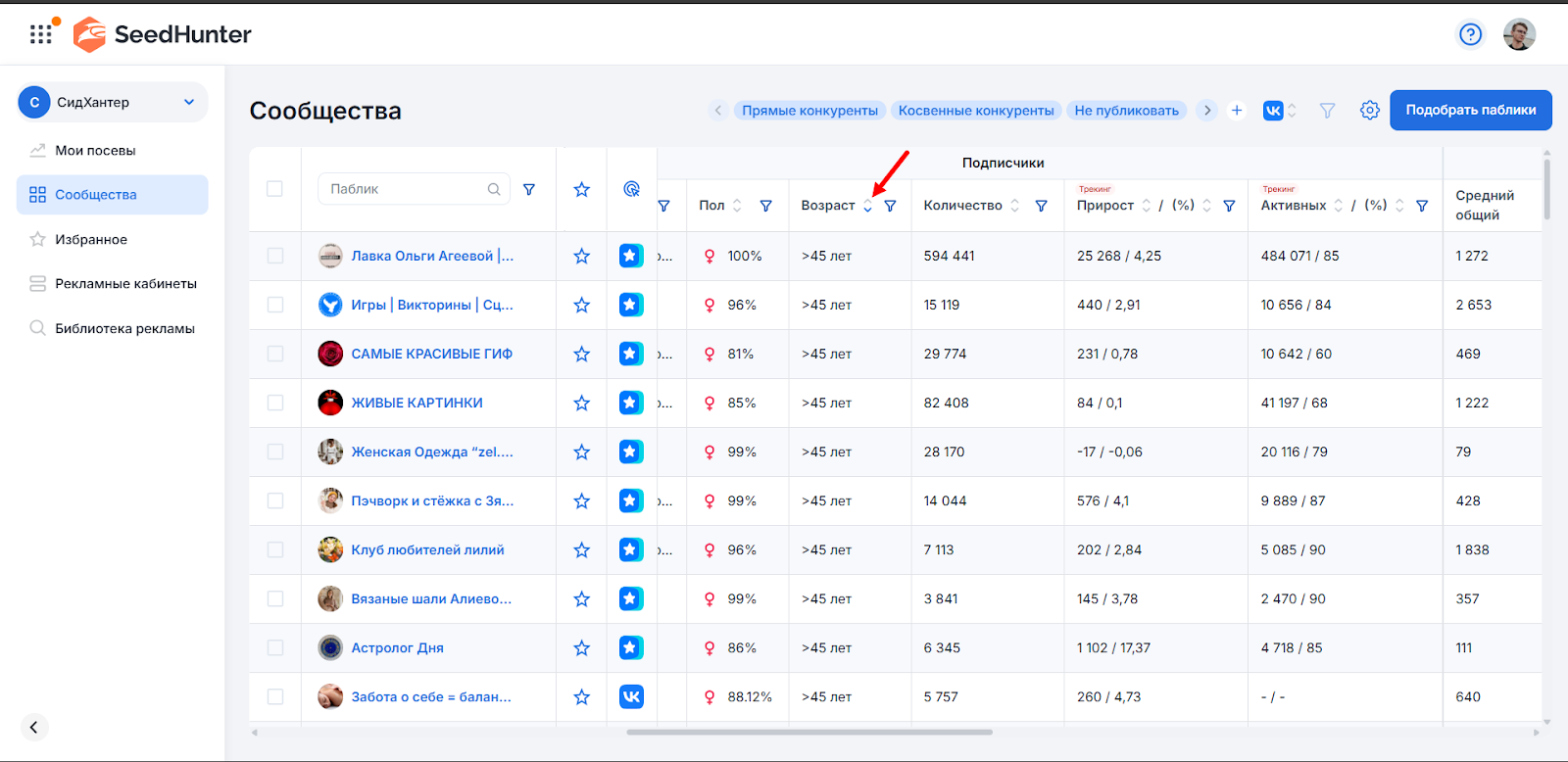Select the Астролог Дня row checkbox

tap(274, 647)
